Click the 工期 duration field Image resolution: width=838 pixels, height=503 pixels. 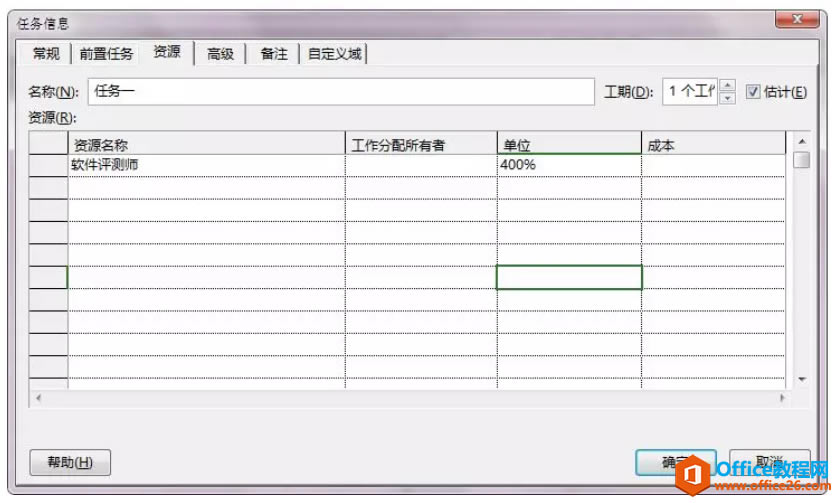coord(690,91)
